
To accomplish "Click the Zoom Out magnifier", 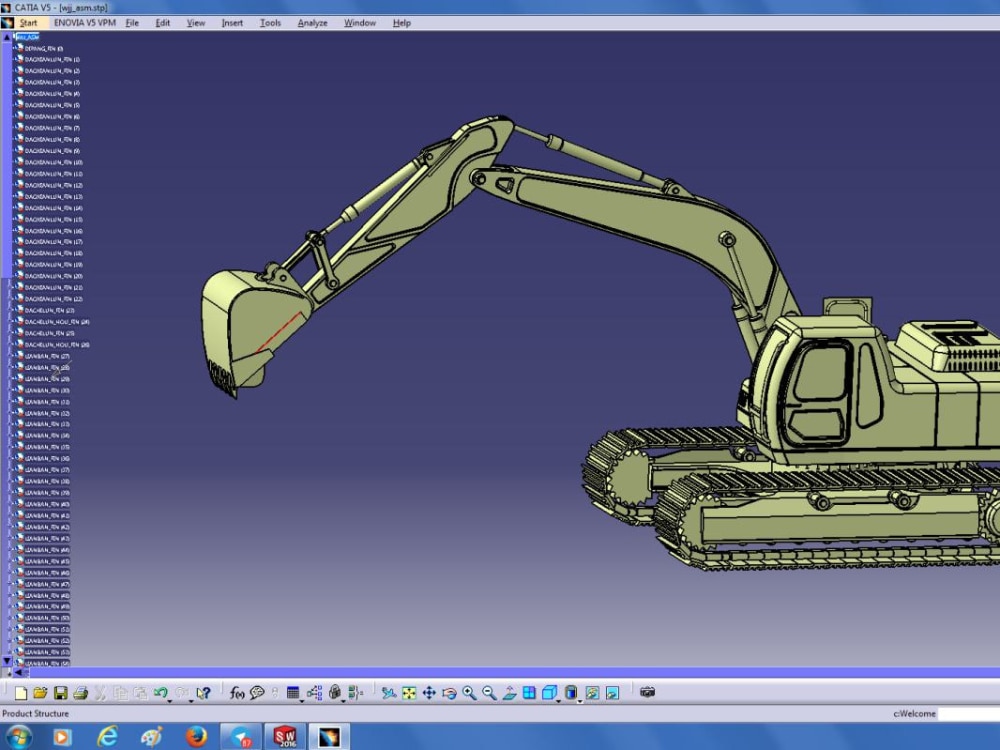I will [x=489, y=693].
